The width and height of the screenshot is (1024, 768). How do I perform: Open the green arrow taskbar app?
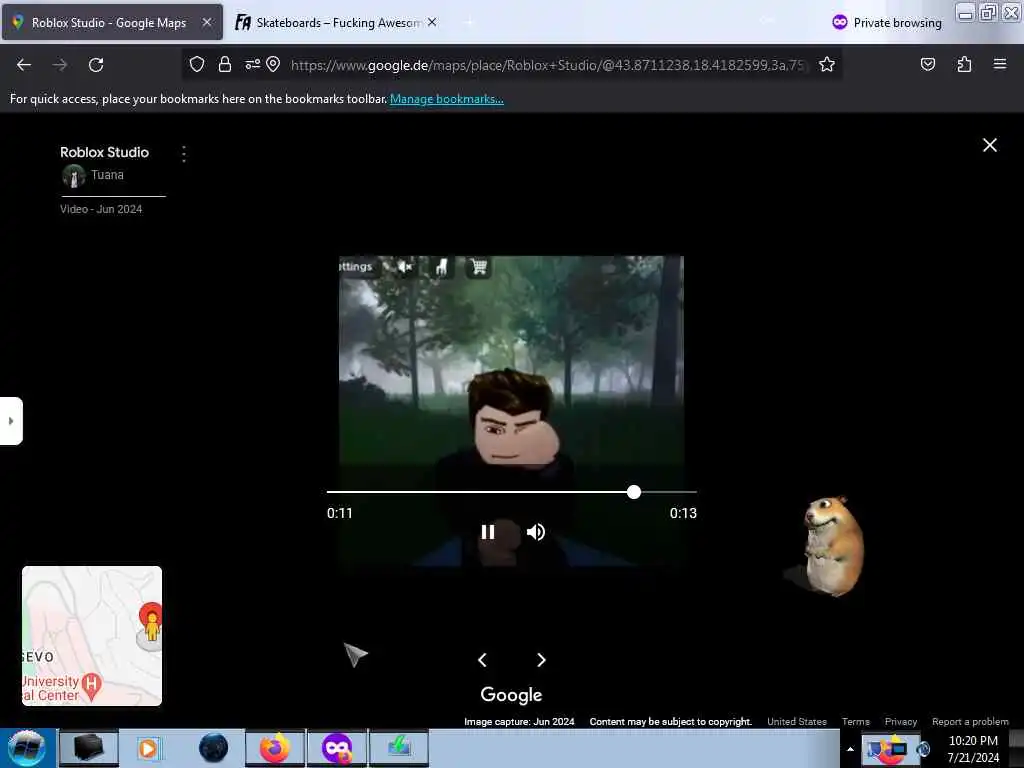pos(399,748)
